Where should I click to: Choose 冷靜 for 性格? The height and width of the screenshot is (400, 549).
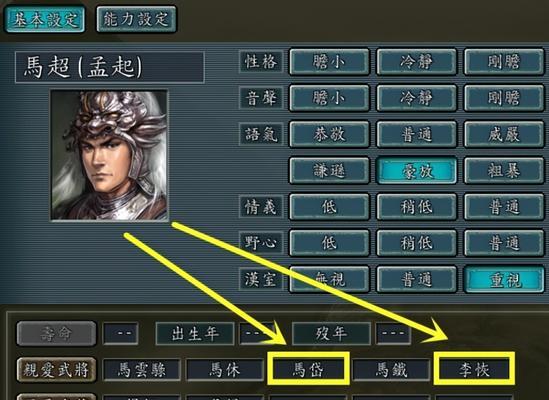pyautogui.click(x=416, y=62)
